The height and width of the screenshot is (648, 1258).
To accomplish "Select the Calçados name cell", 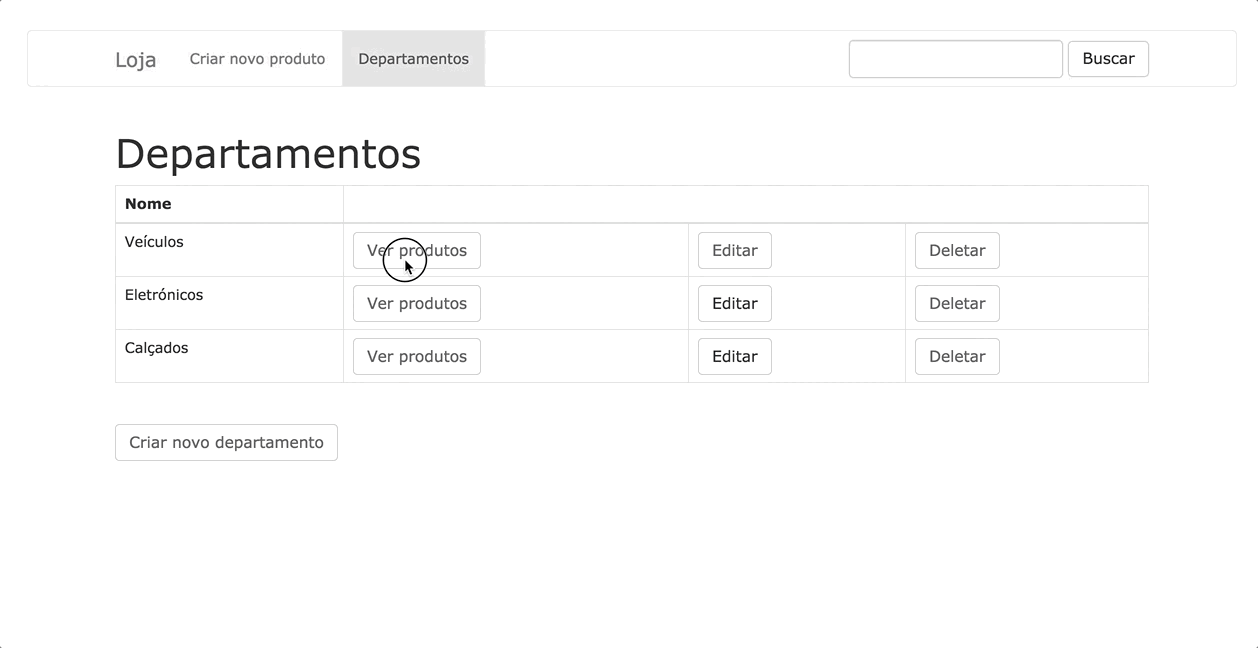I will [157, 348].
